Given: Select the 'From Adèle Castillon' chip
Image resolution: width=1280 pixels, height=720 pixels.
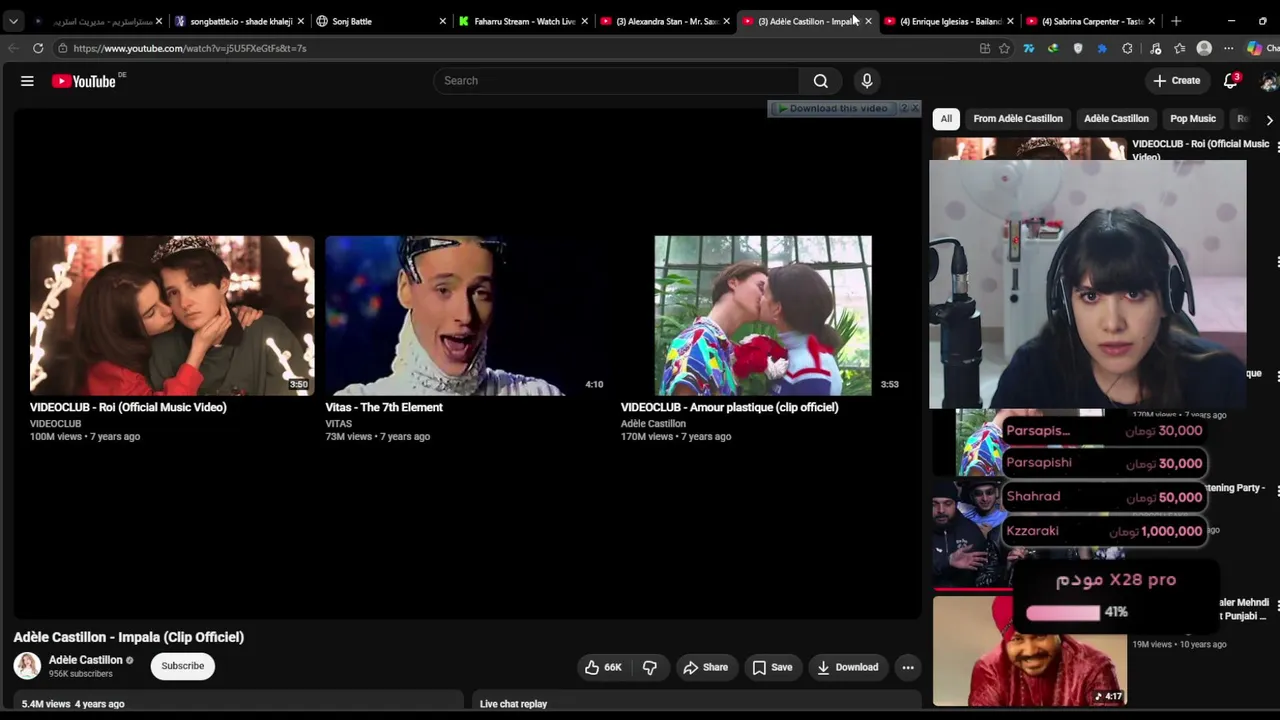Looking at the screenshot, I should coord(1018,119).
